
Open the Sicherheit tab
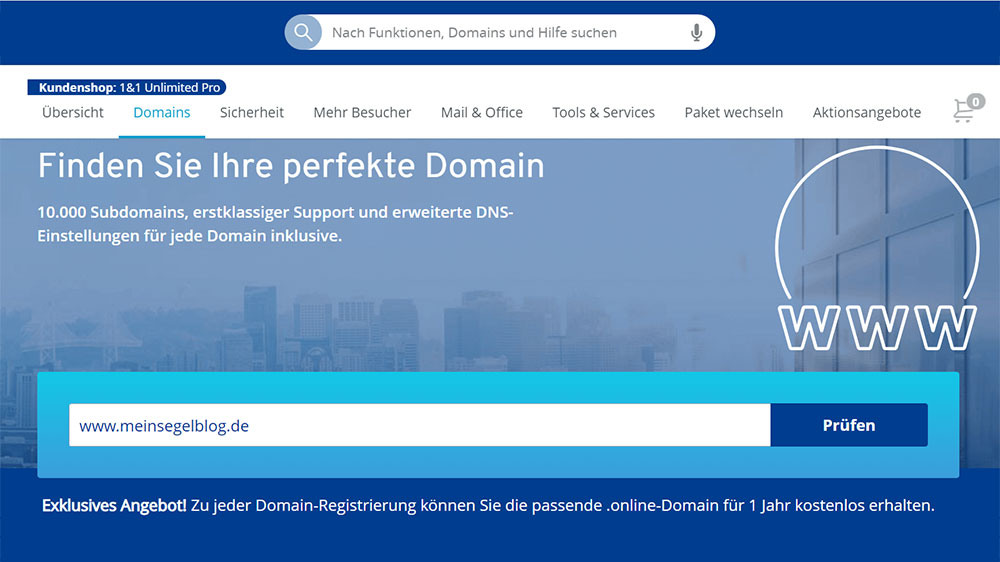252,113
